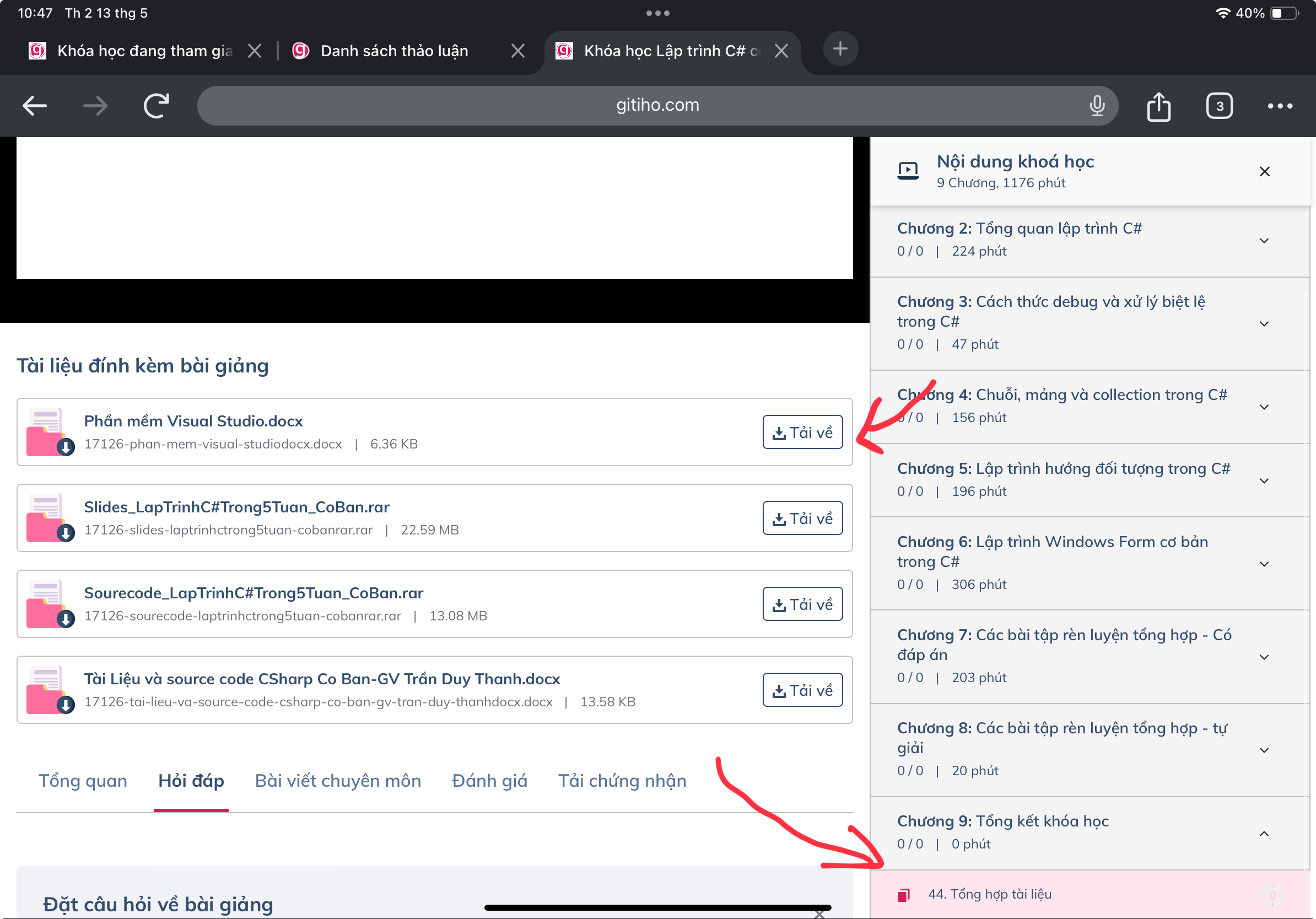This screenshot has width=1316, height=919.
Task: Download Sourcecode_LapTrinhC# rar with Tải về
Action: point(802,604)
